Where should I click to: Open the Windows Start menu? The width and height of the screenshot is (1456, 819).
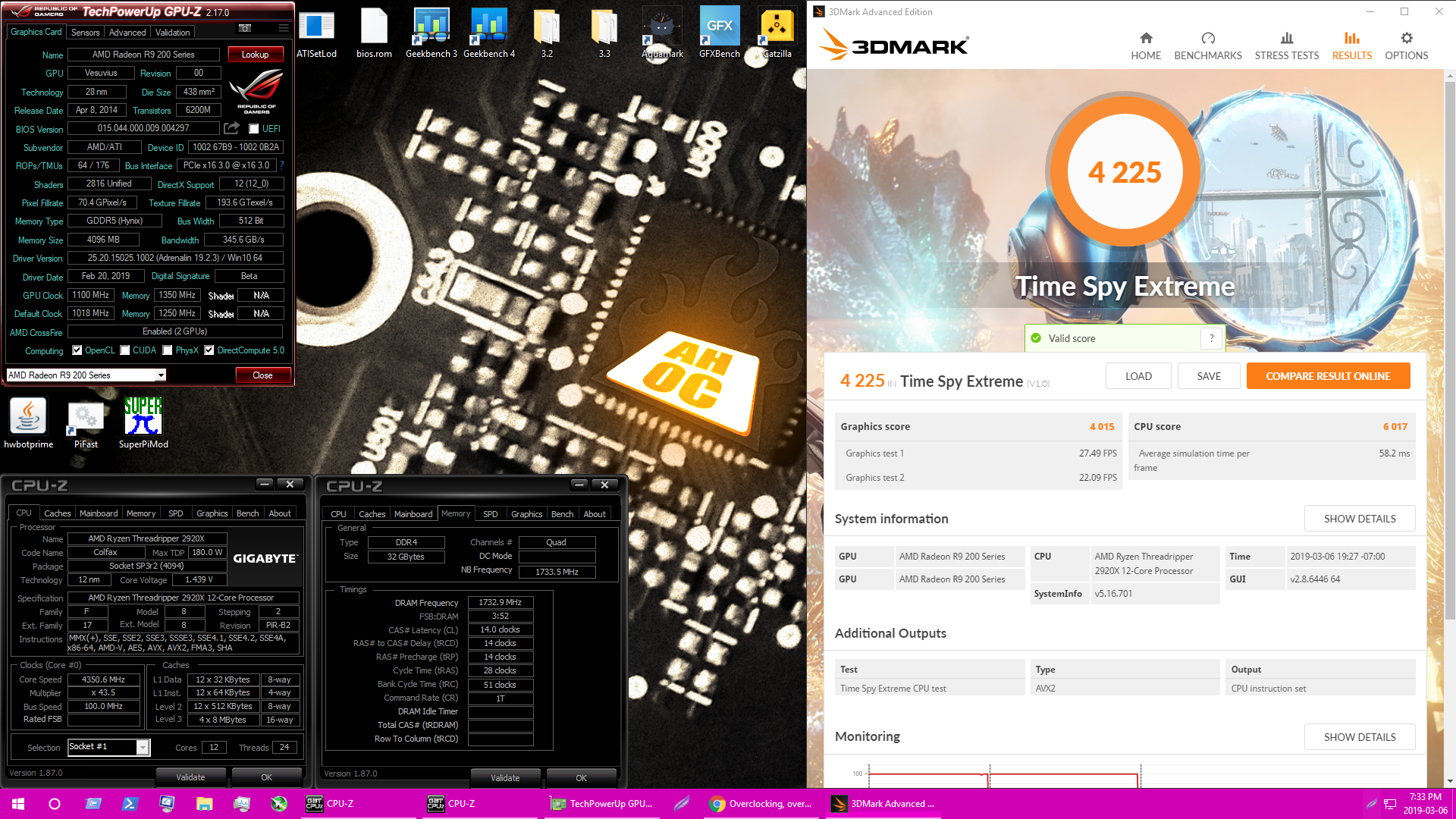point(18,804)
